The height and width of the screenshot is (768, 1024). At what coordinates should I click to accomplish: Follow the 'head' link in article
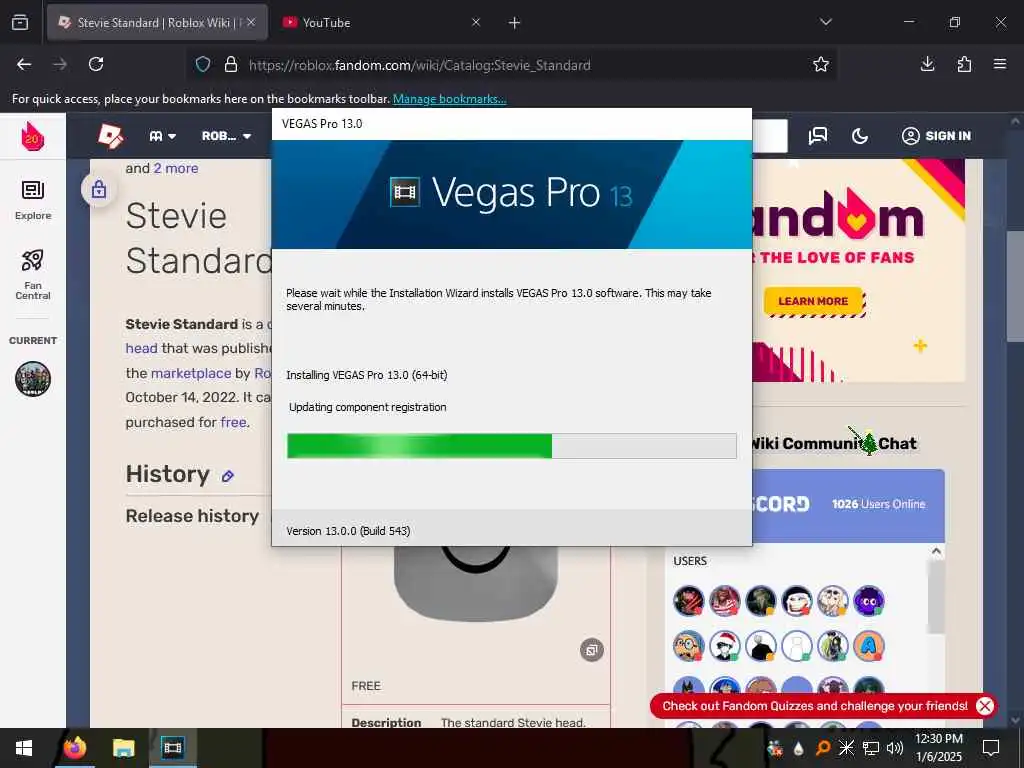141,348
